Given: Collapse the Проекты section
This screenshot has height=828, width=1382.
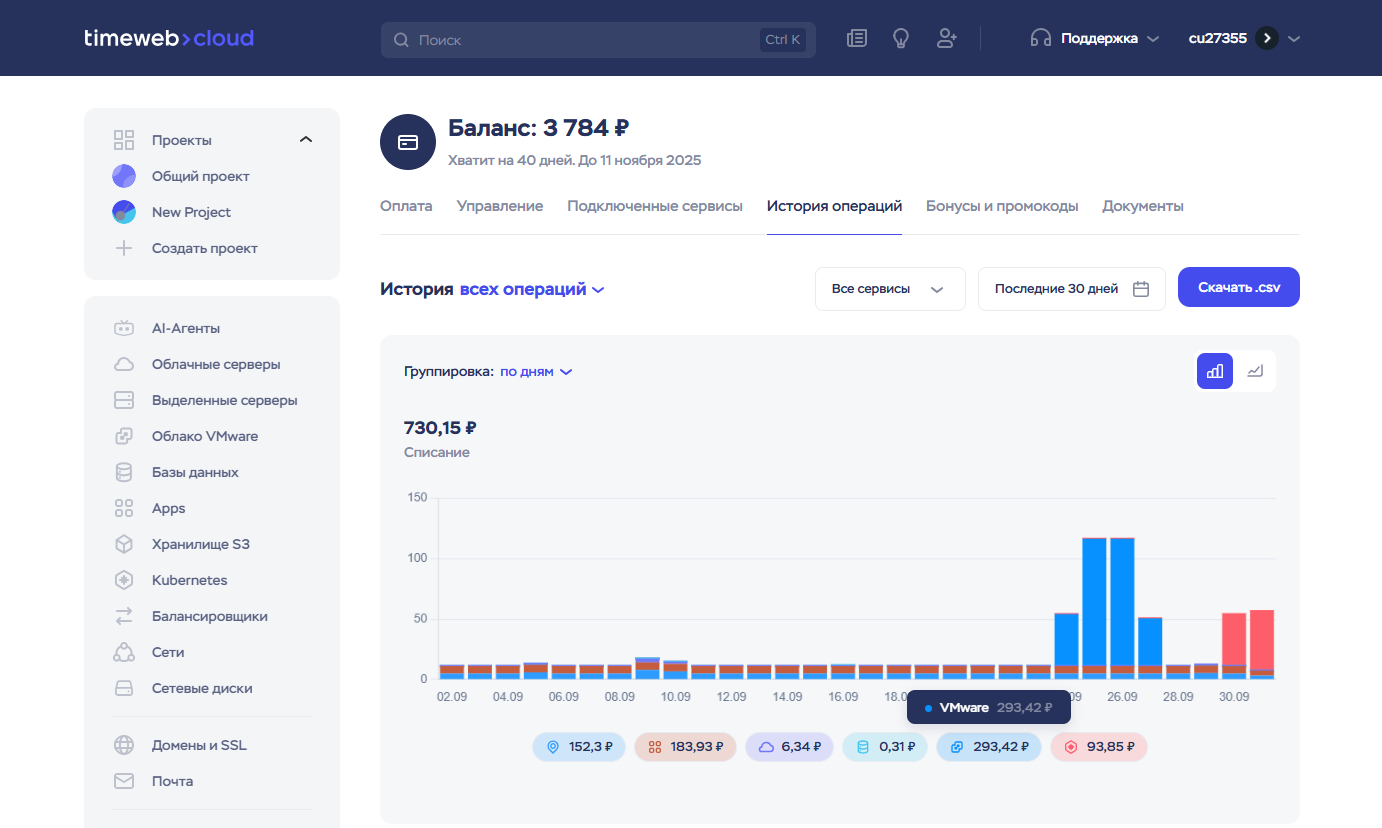Looking at the screenshot, I should coord(306,140).
